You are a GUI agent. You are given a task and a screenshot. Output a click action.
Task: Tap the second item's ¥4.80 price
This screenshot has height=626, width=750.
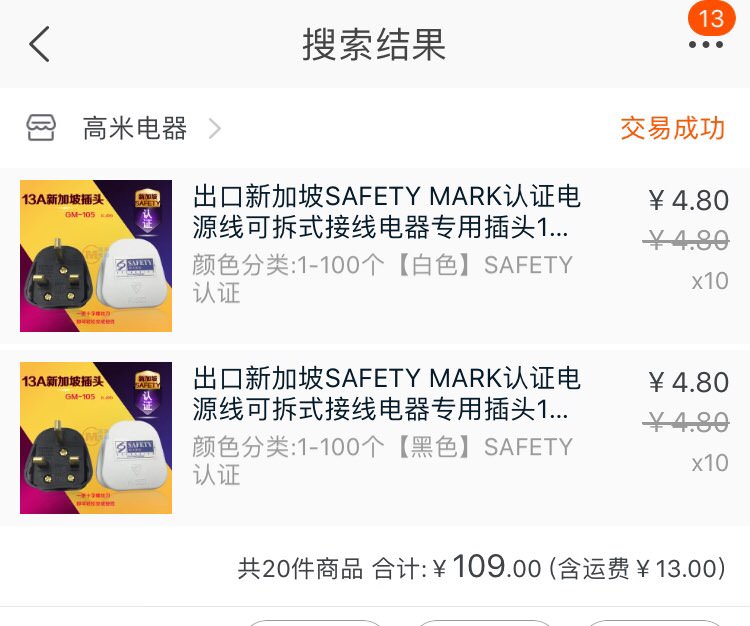coord(688,383)
